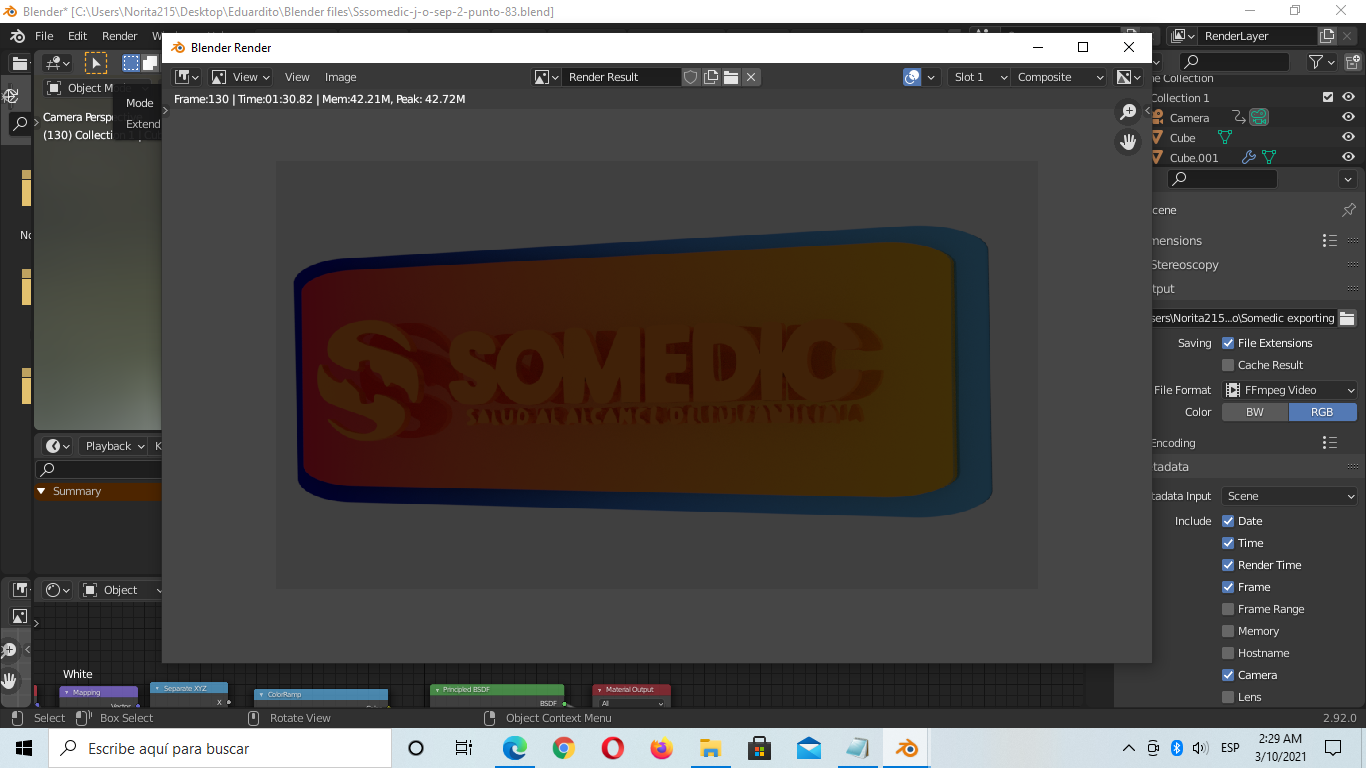The height and width of the screenshot is (768, 1366).
Task: Open an image with the folder icon
Action: pyautogui.click(x=731, y=77)
